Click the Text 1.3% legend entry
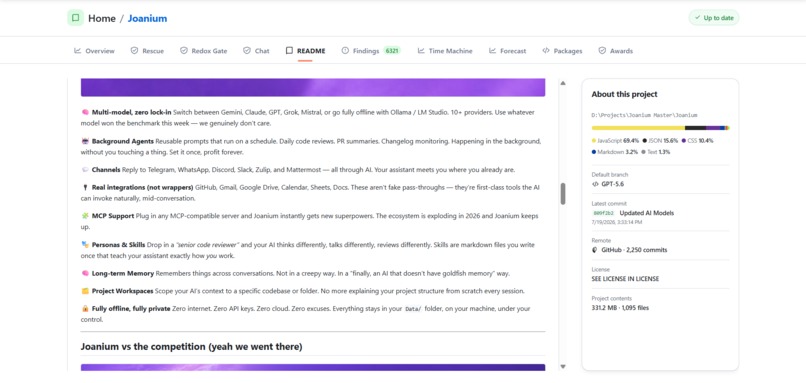The height and width of the screenshot is (383, 806). [x=656, y=152]
